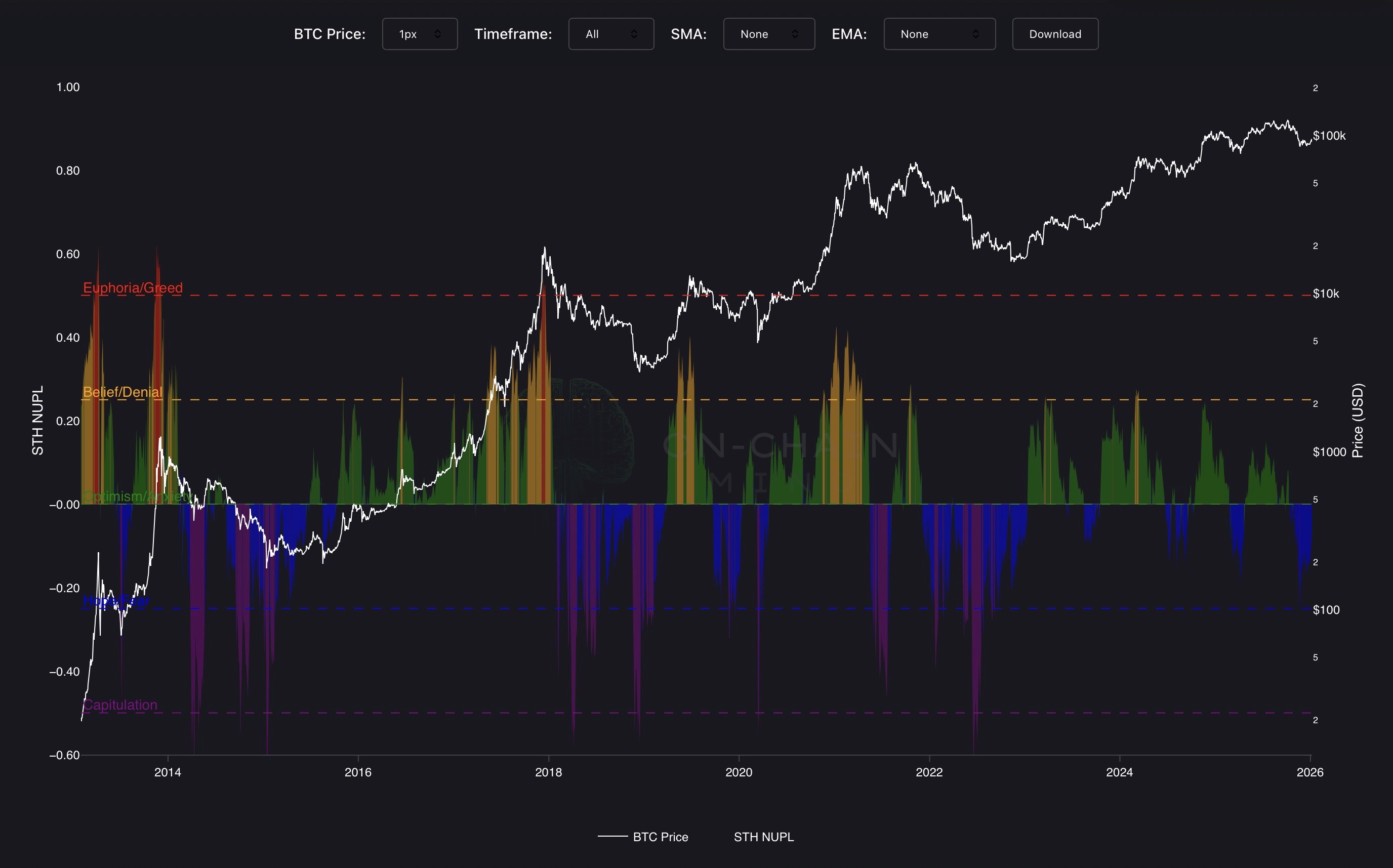Click the 2018 tick on the time axis
Screen dimensions: 1393x868
[x=548, y=772]
